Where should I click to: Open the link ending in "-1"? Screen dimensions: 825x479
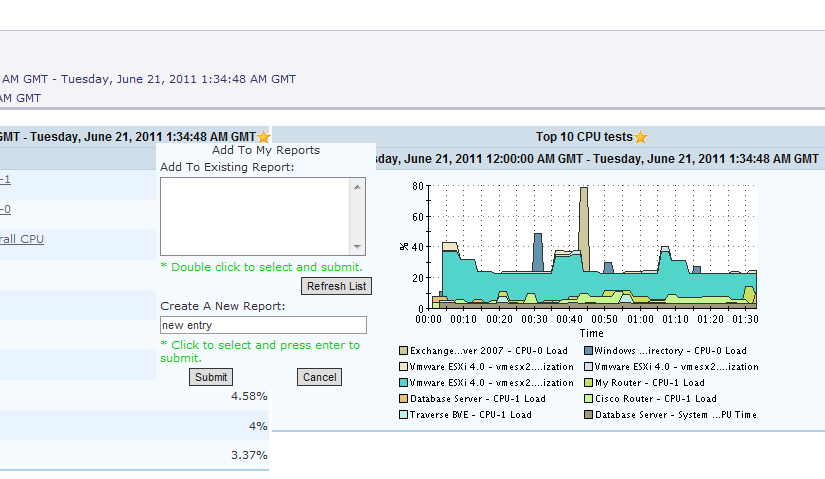click(x=5, y=179)
